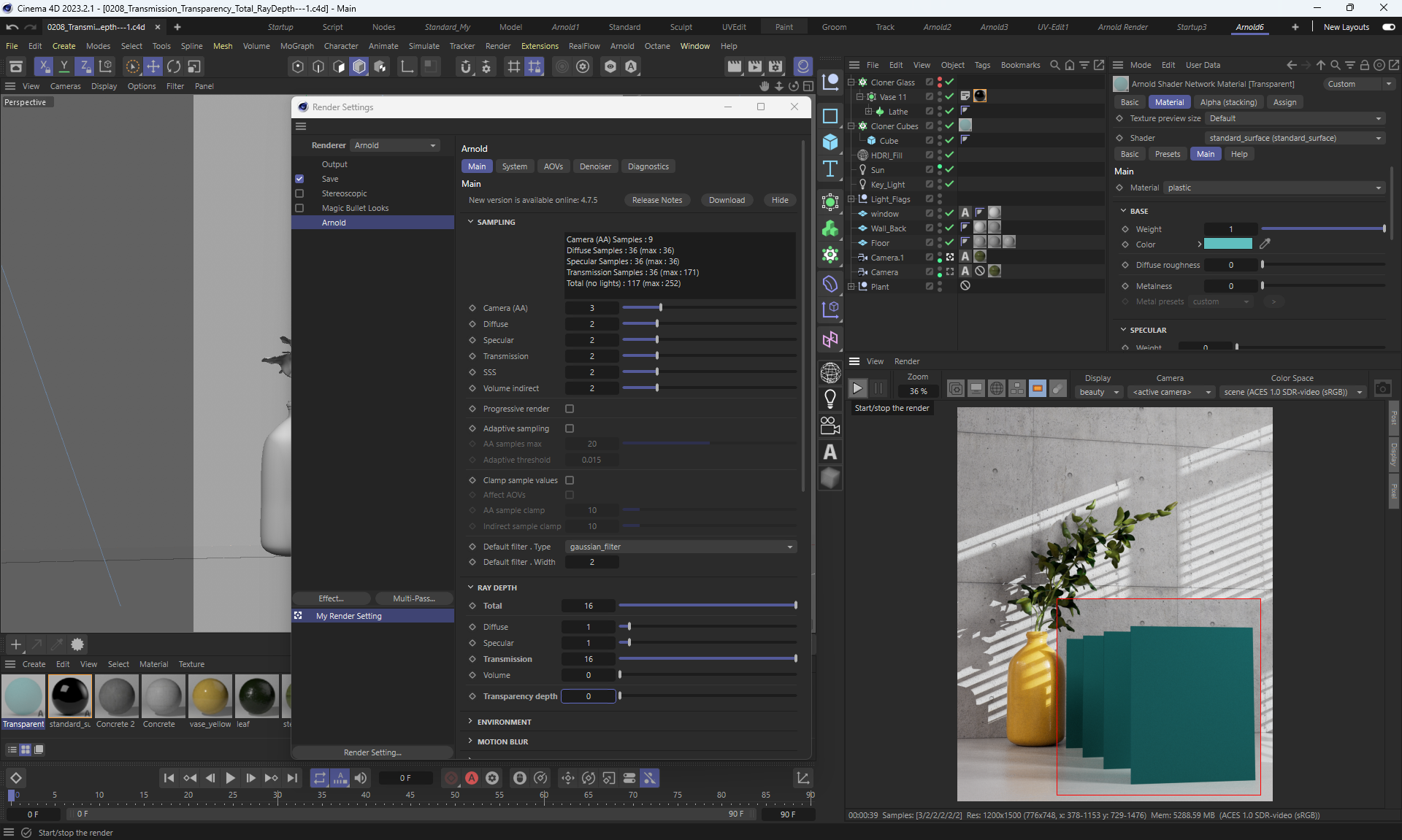1402x840 pixels.
Task: Click the Release Notes button
Action: (x=656, y=200)
